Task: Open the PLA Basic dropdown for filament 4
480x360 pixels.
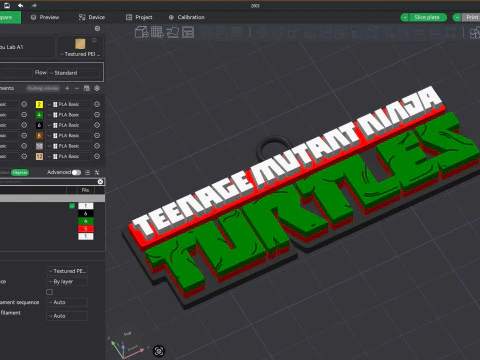Action: pos(69,115)
